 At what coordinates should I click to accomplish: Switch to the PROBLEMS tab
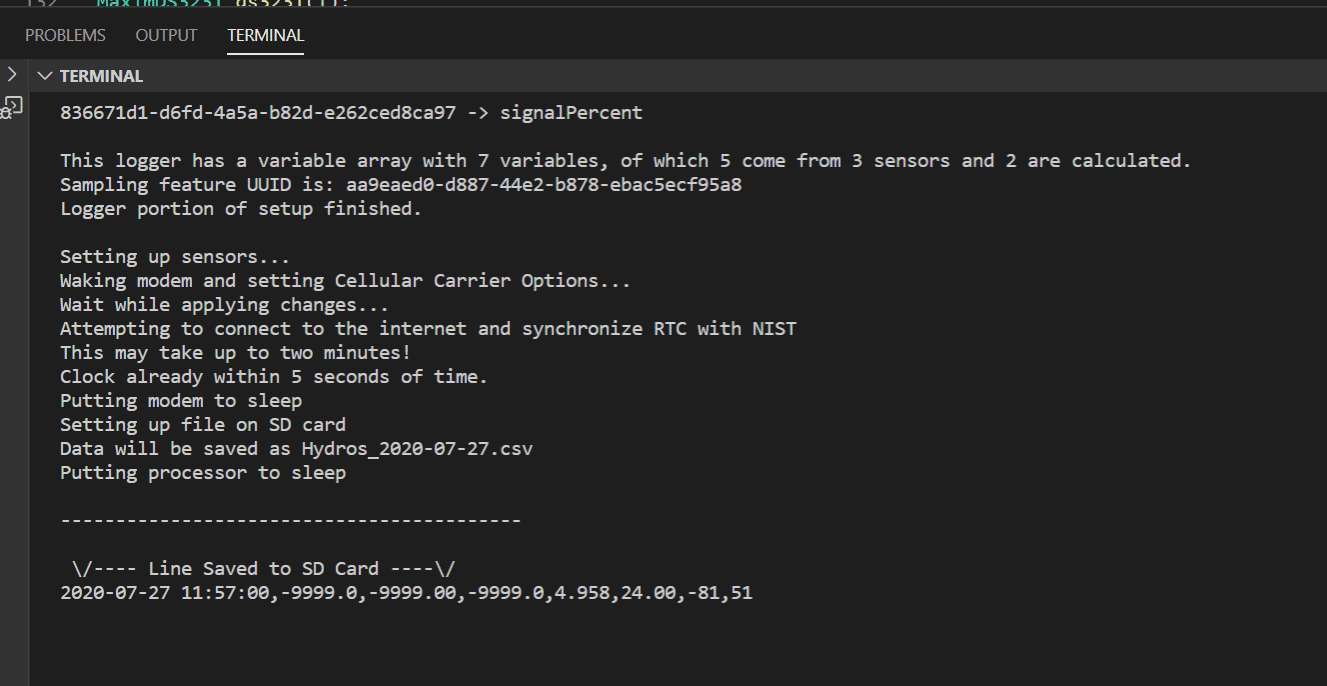point(65,35)
